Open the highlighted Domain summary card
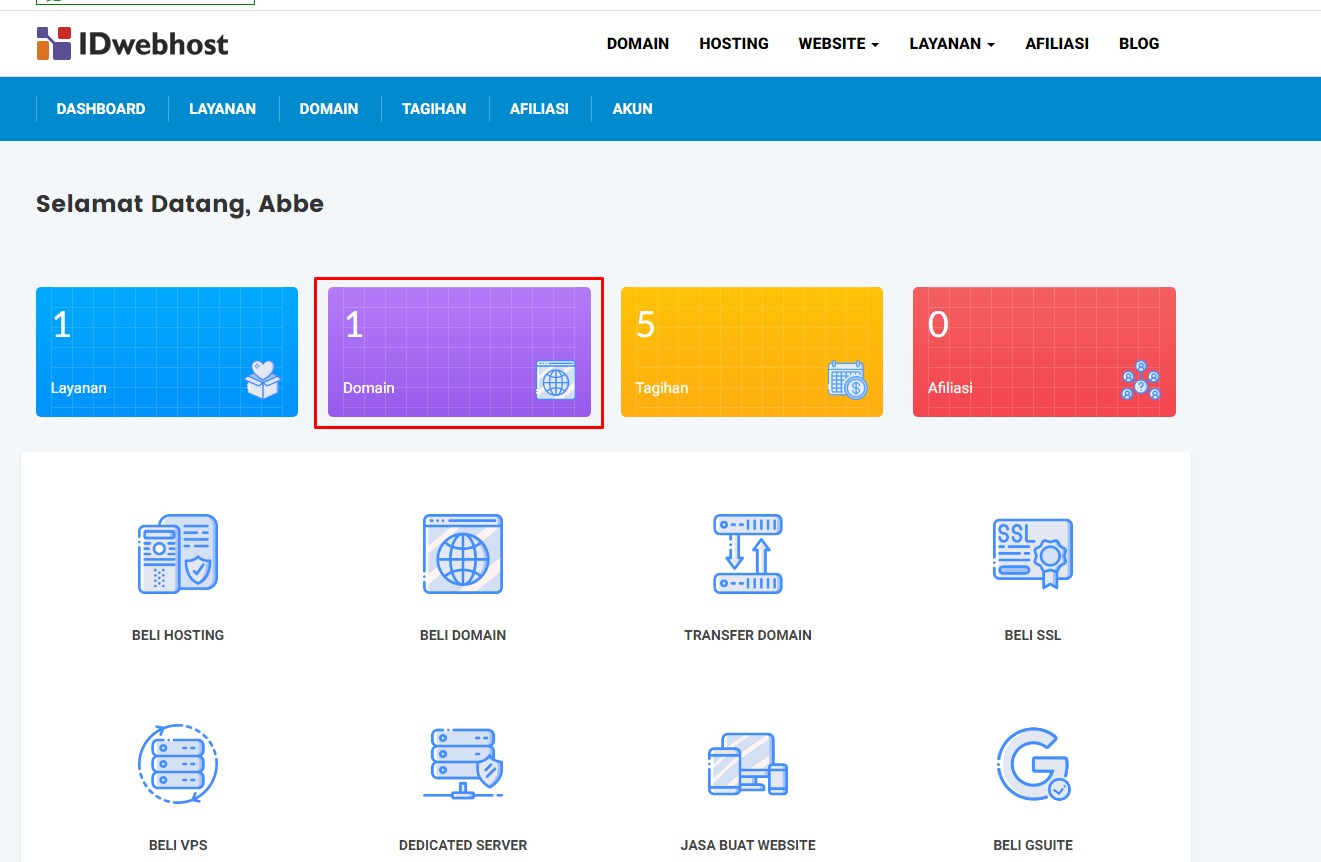This screenshot has width=1321, height=862. click(x=458, y=351)
